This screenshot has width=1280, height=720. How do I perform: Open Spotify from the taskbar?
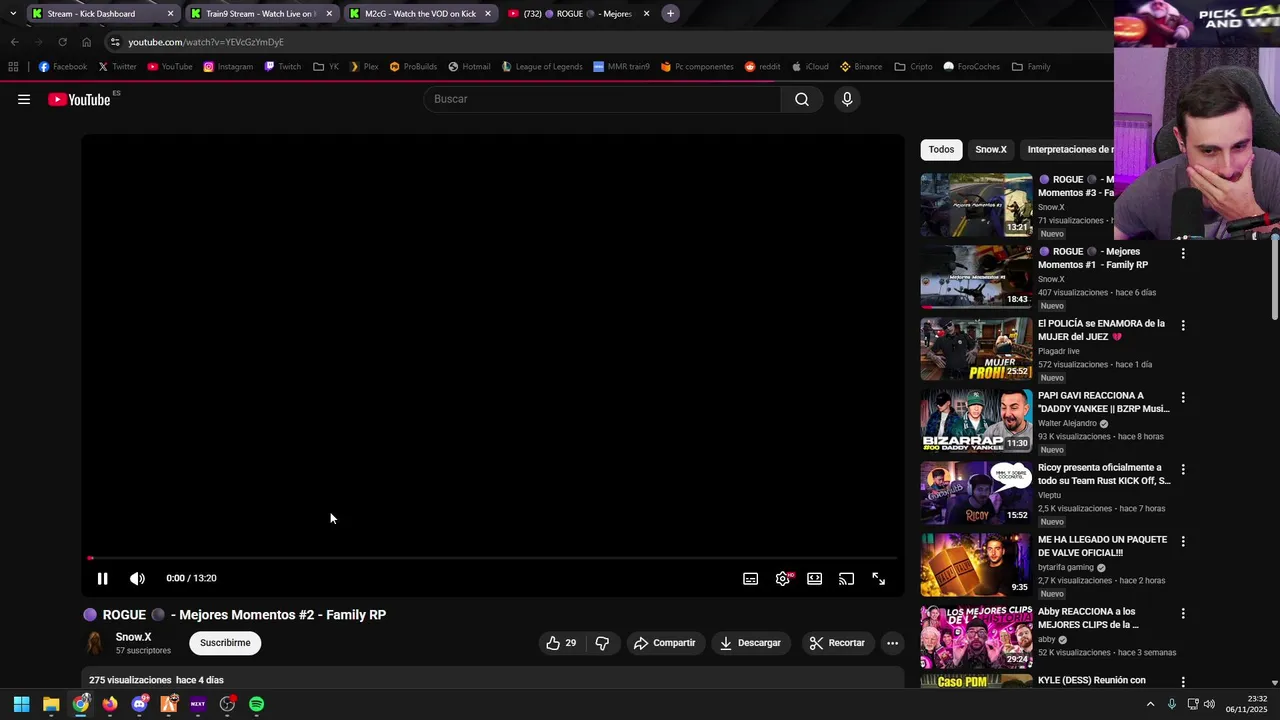257,704
